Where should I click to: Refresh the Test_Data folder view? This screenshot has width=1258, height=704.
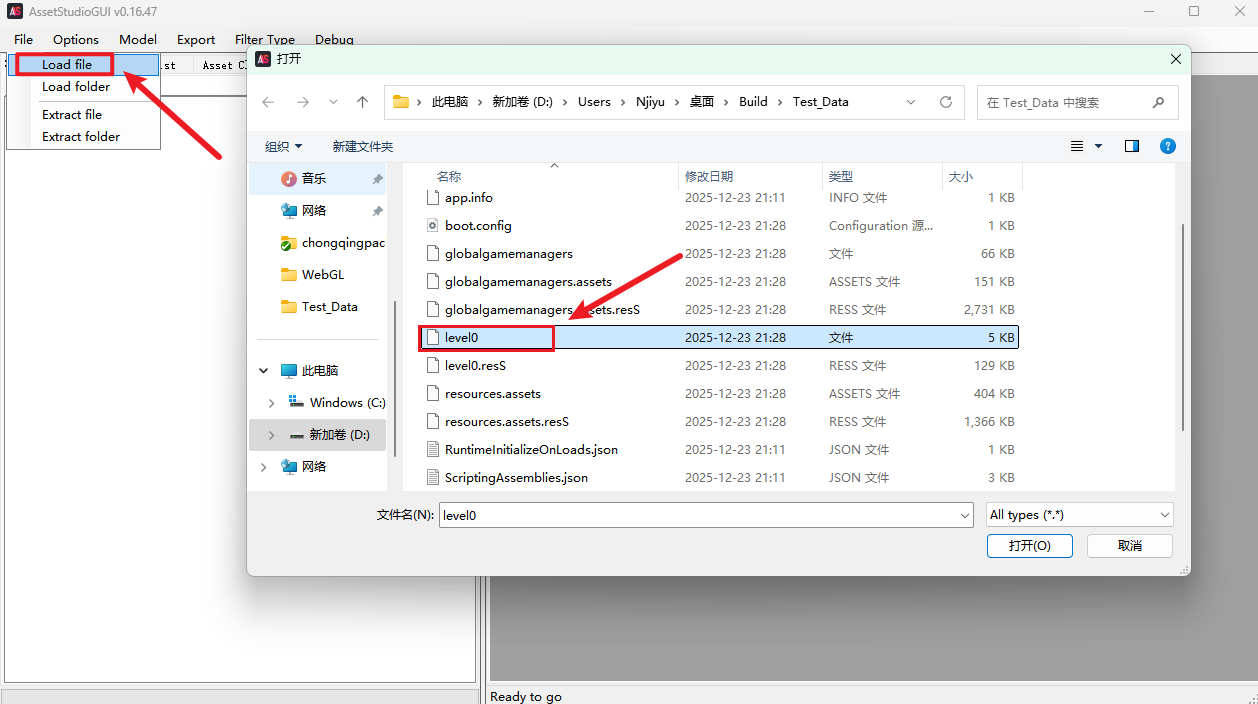pos(946,102)
